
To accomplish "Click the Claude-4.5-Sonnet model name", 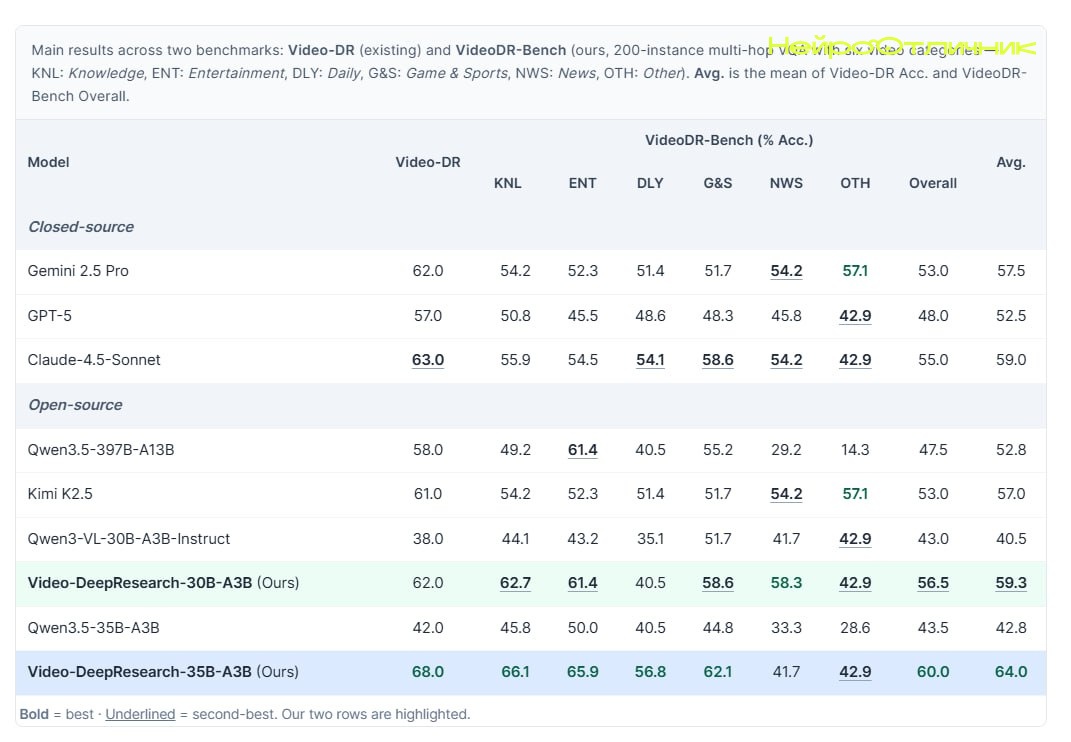I will (x=94, y=359).
